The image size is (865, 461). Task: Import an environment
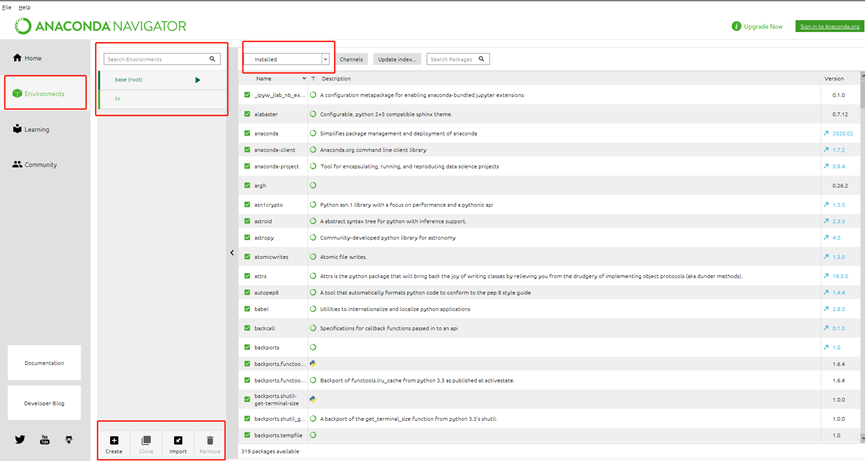[178, 444]
